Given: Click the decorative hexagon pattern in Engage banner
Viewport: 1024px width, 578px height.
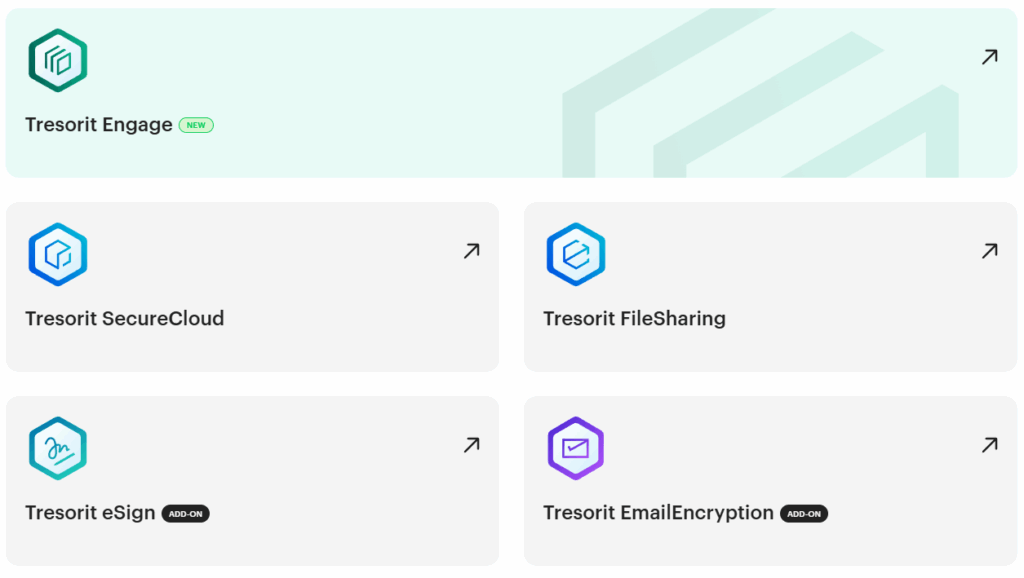Looking at the screenshot, I should (x=760, y=110).
